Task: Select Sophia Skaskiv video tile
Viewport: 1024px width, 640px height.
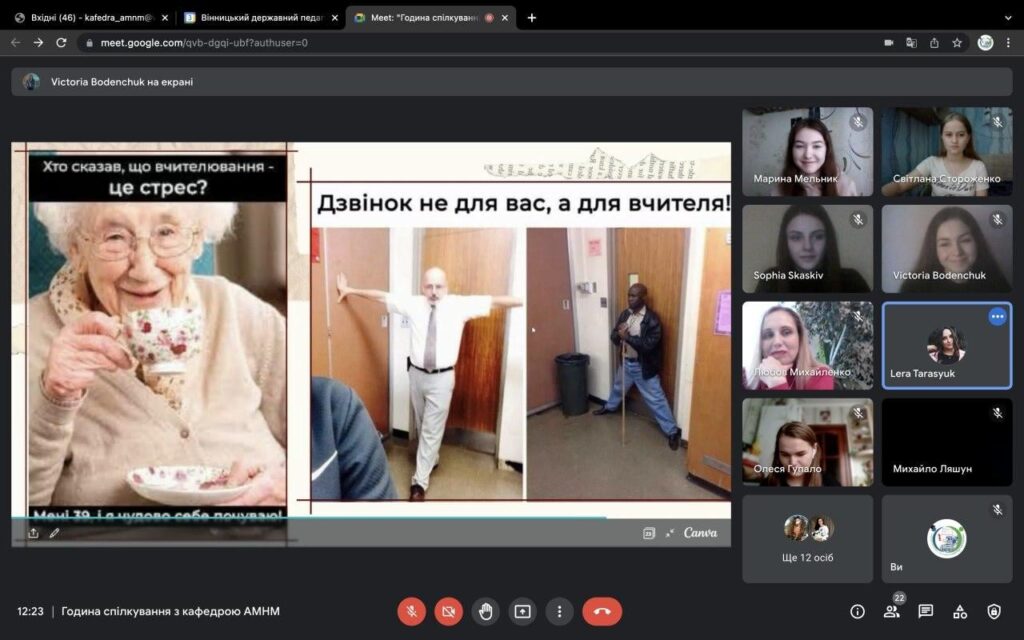Action: pos(808,249)
